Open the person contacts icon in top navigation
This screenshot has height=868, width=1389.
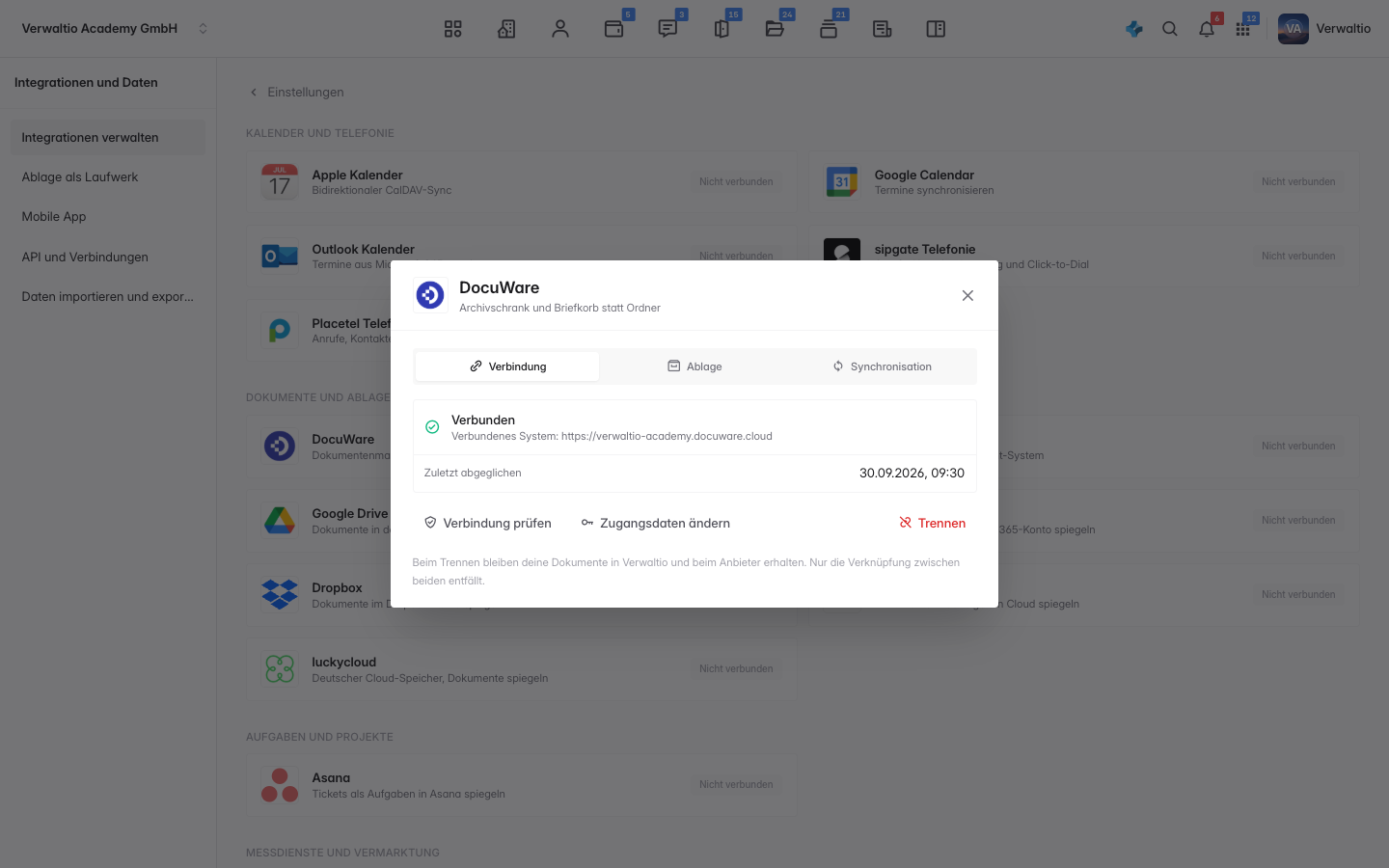click(x=560, y=29)
